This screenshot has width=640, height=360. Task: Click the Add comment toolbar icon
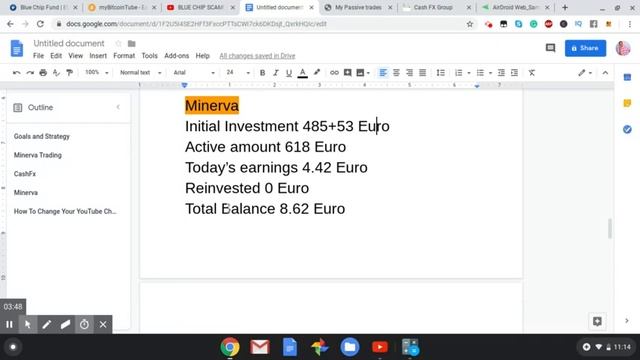[x=347, y=73]
